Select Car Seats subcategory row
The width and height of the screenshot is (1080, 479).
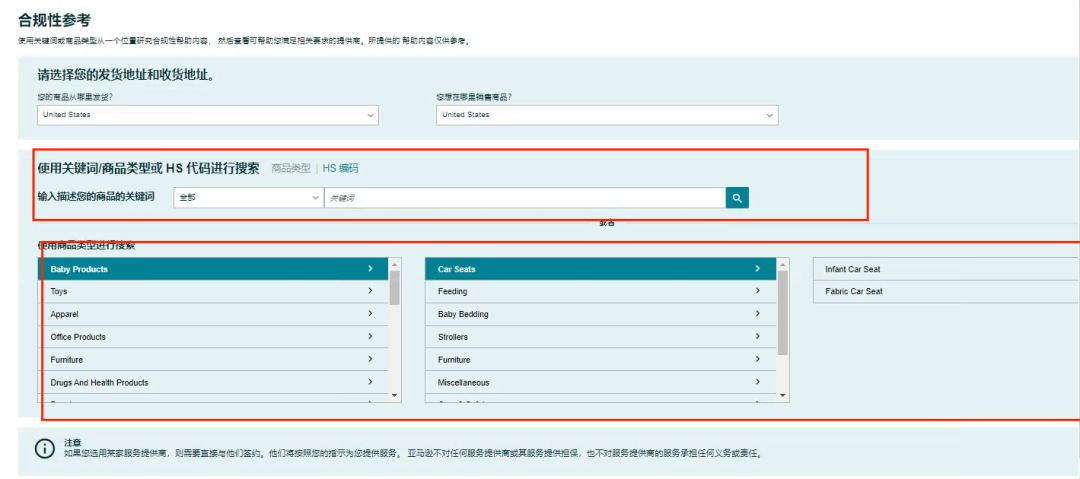(x=601, y=269)
